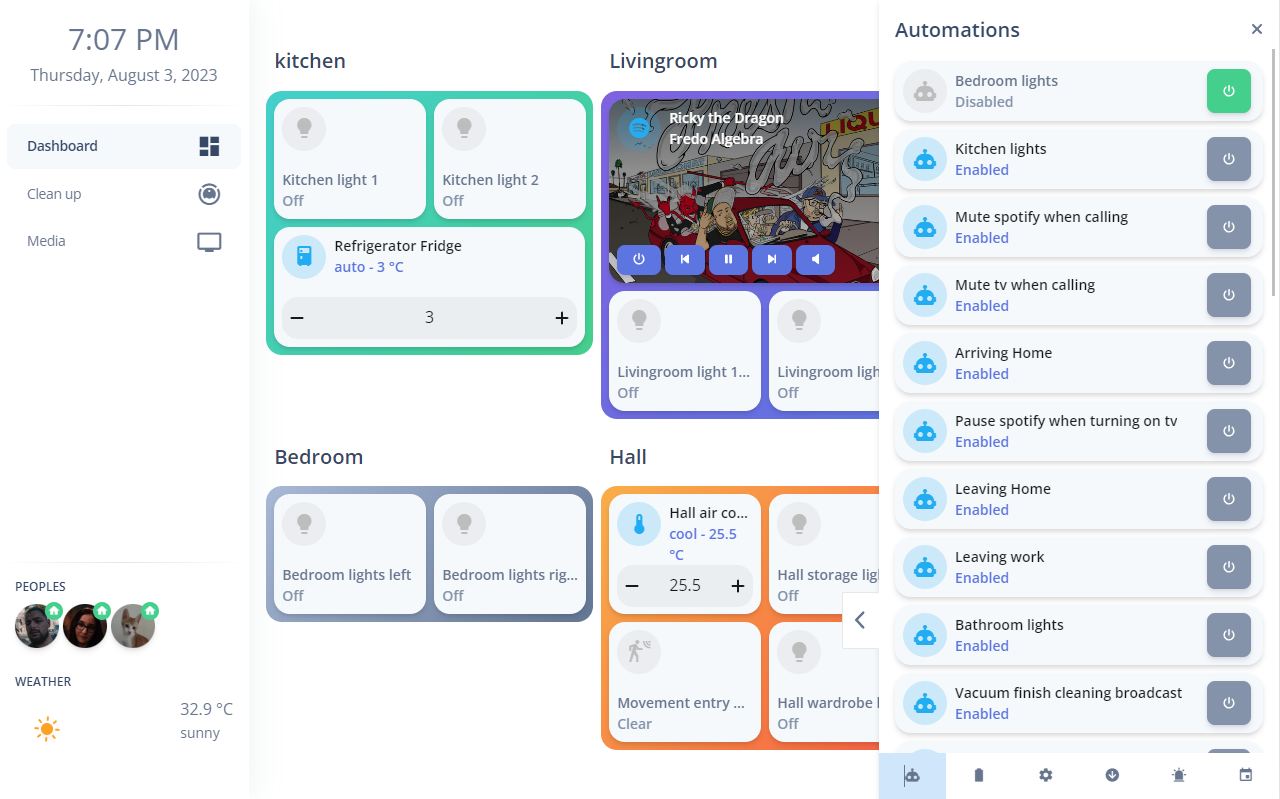Open the settings gear tab
This screenshot has width=1280, height=799.
(x=1046, y=775)
